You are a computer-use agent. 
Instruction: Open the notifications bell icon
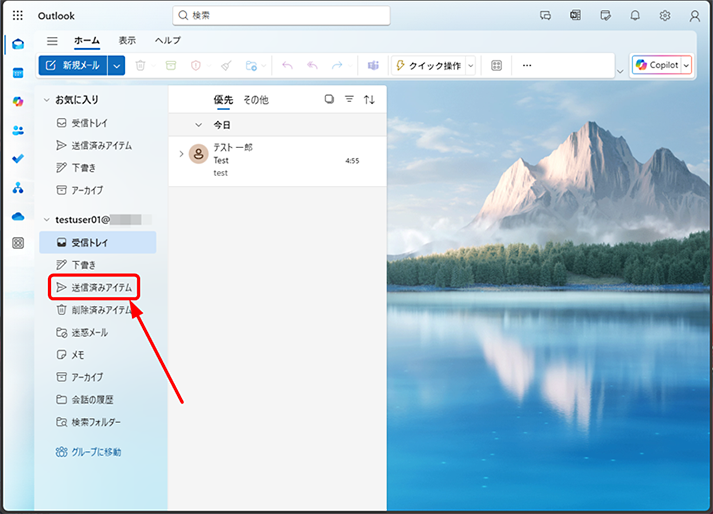(x=635, y=16)
